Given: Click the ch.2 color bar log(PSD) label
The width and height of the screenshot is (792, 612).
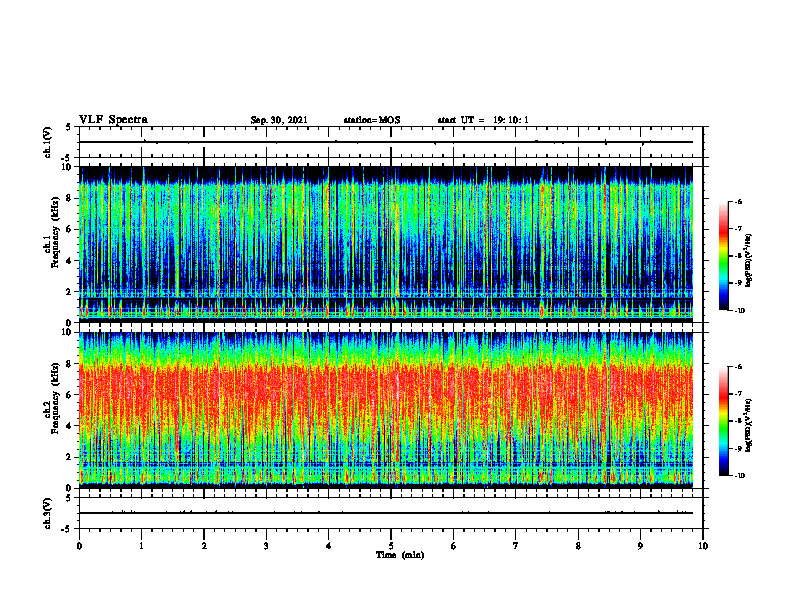Looking at the screenshot, I should [749, 425].
